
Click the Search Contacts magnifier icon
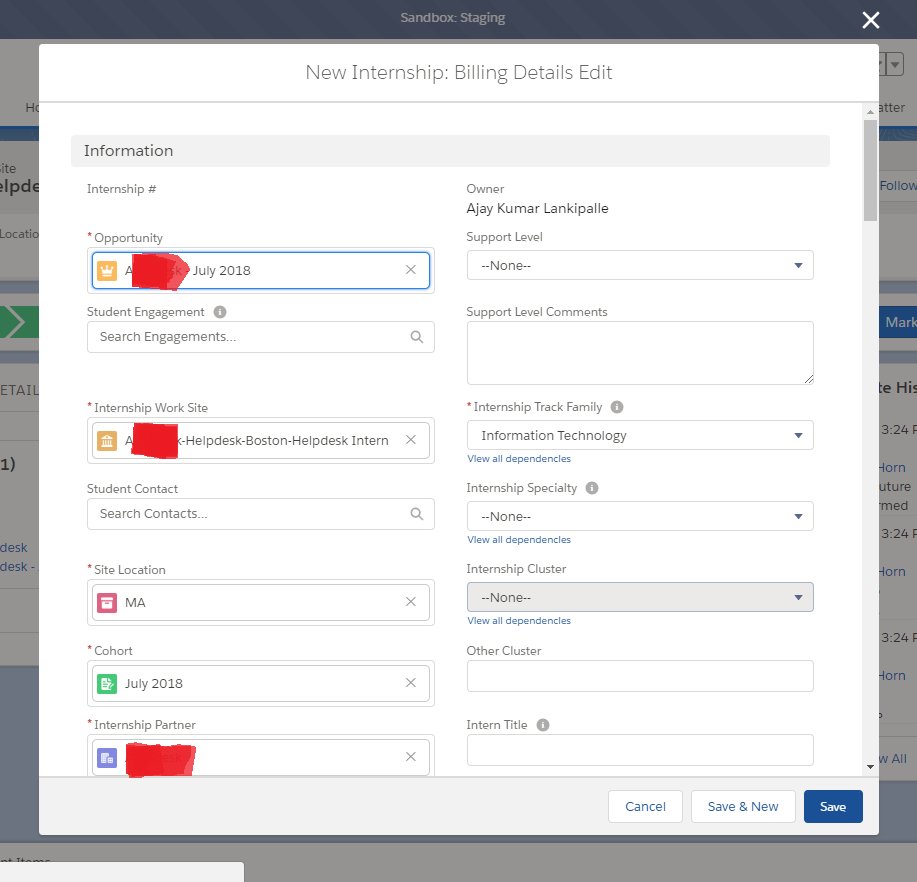pyautogui.click(x=416, y=514)
